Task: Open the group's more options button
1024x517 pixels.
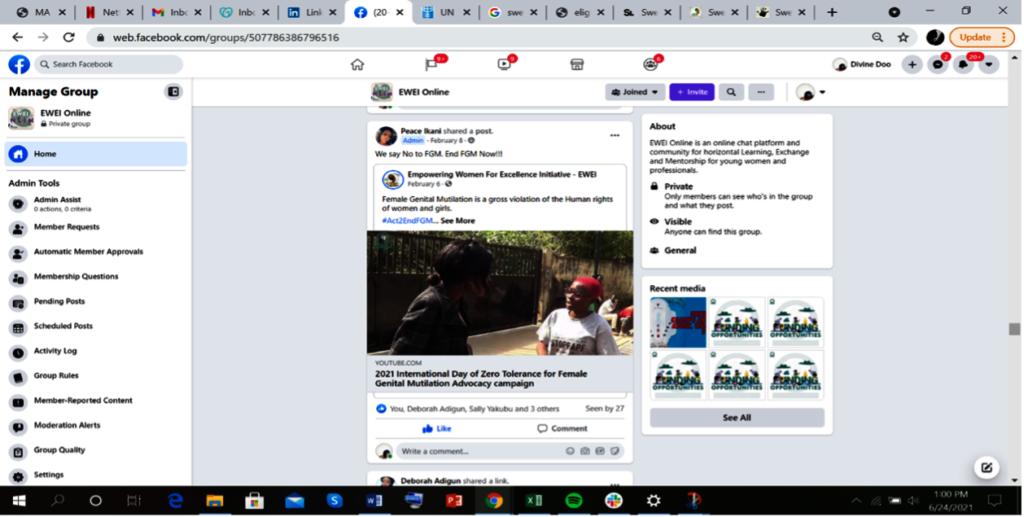Action: (x=761, y=92)
